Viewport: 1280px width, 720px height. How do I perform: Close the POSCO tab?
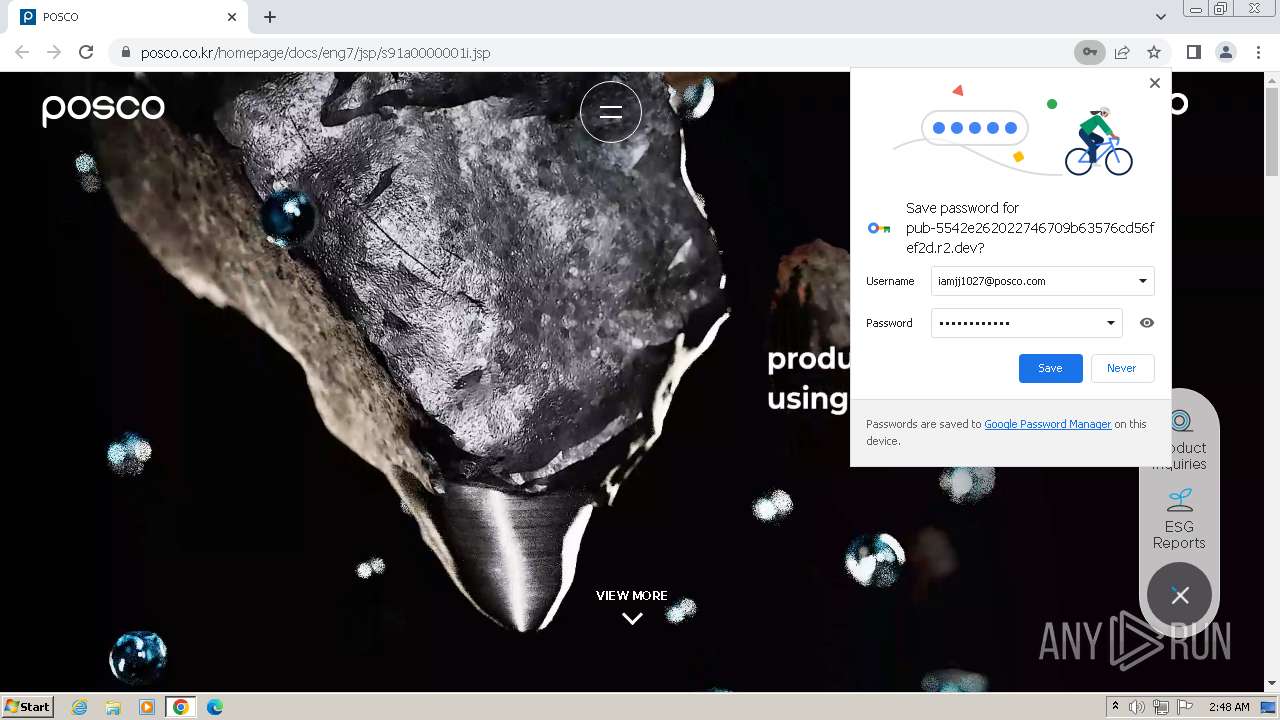[232, 17]
